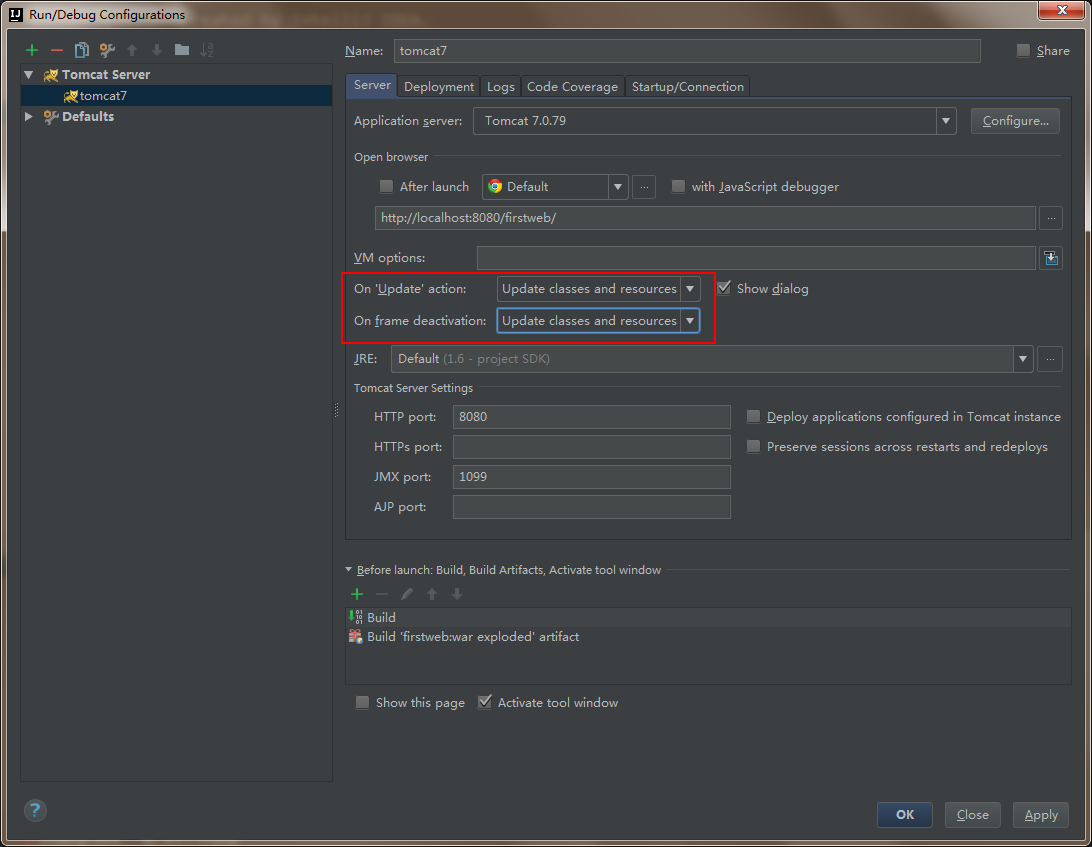Remove before launch task minus icon
Image resolution: width=1092 pixels, height=847 pixels.
click(382, 594)
